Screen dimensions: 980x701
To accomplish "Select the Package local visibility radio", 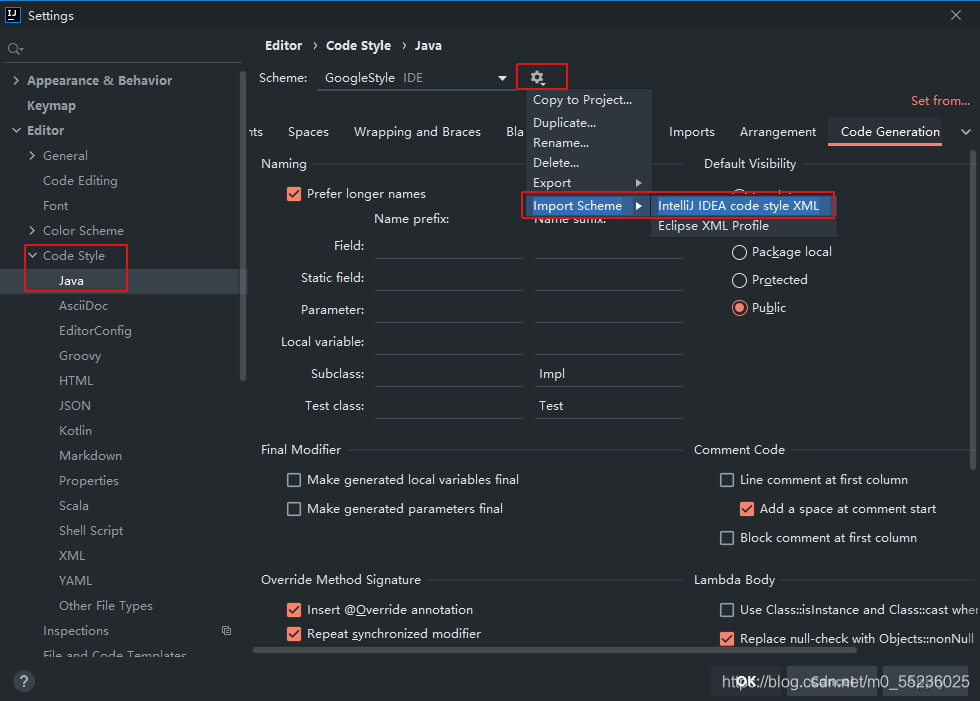I will point(738,252).
